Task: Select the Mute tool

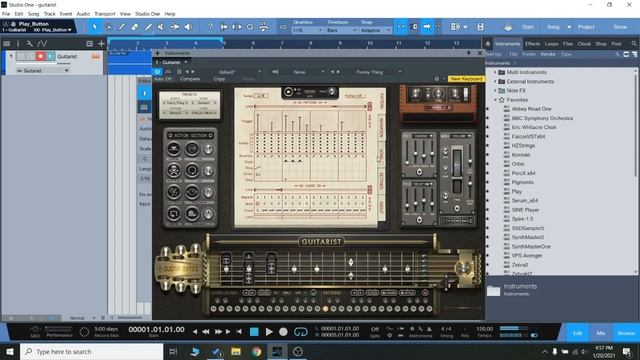Action: click(x=161, y=27)
